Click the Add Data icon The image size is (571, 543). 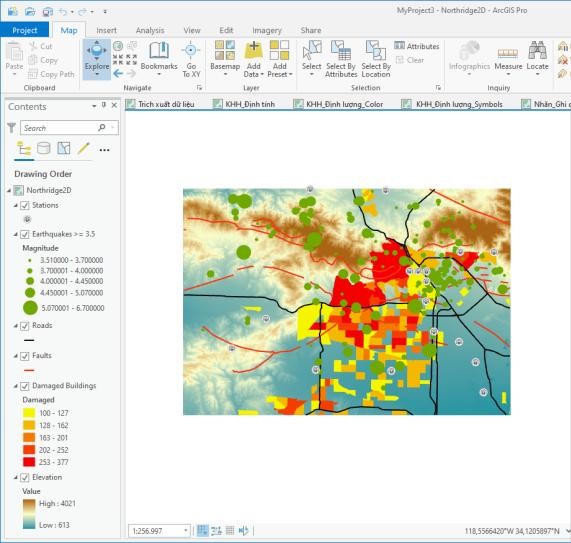pyautogui.click(x=253, y=50)
